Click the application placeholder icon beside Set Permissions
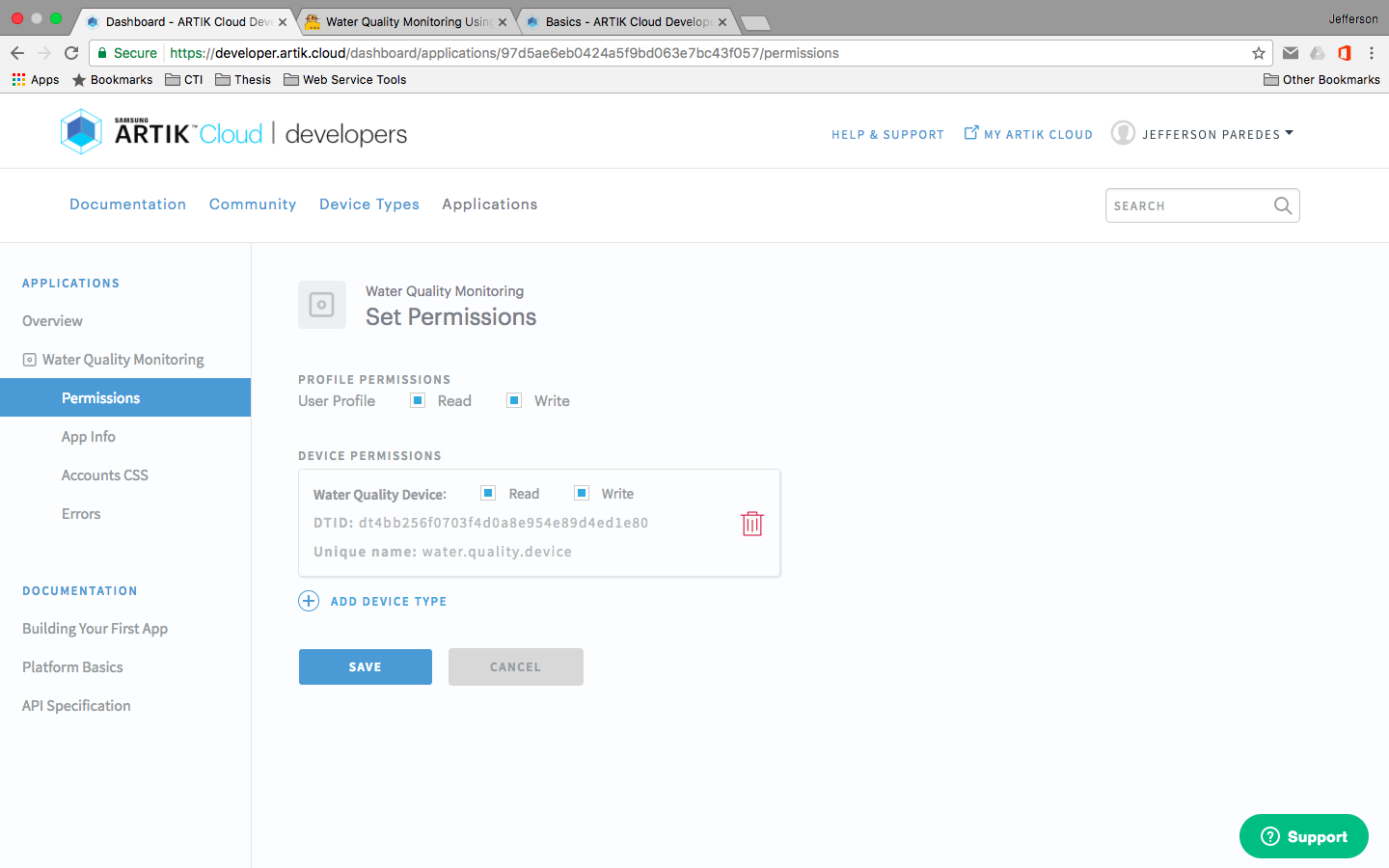This screenshot has width=1389, height=868. click(322, 305)
